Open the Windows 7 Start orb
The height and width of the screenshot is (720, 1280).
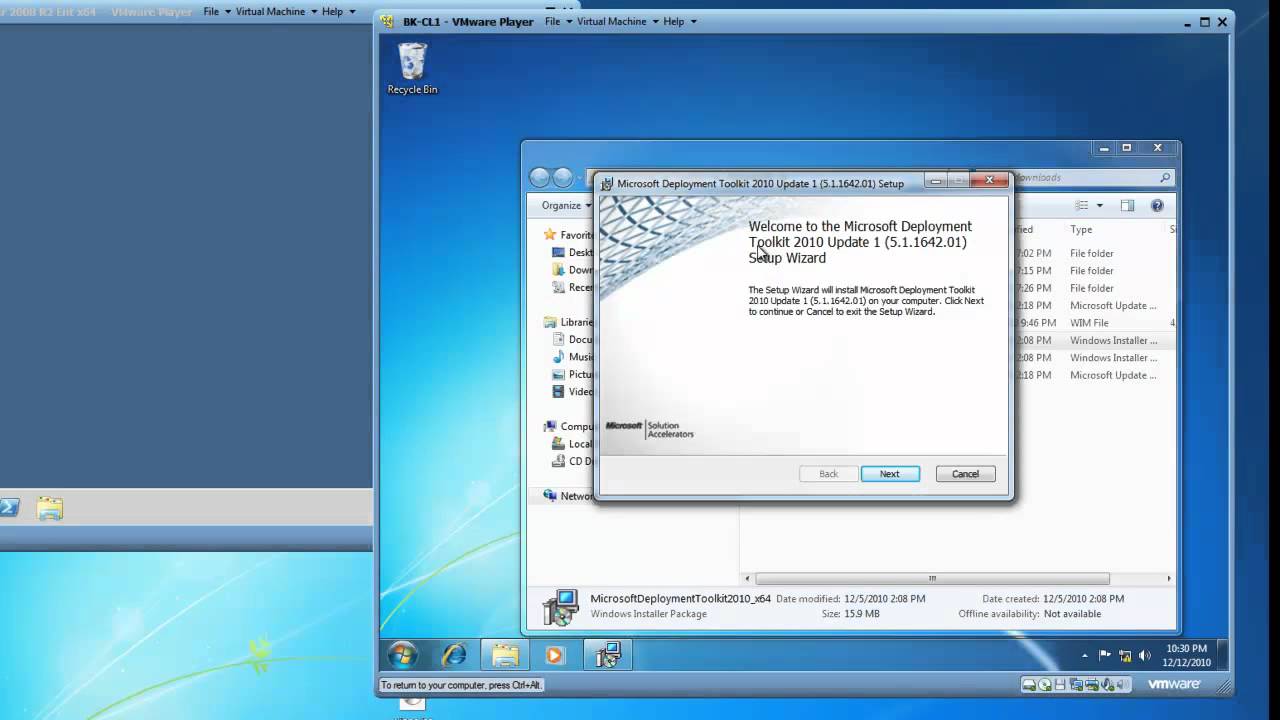click(402, 655)
